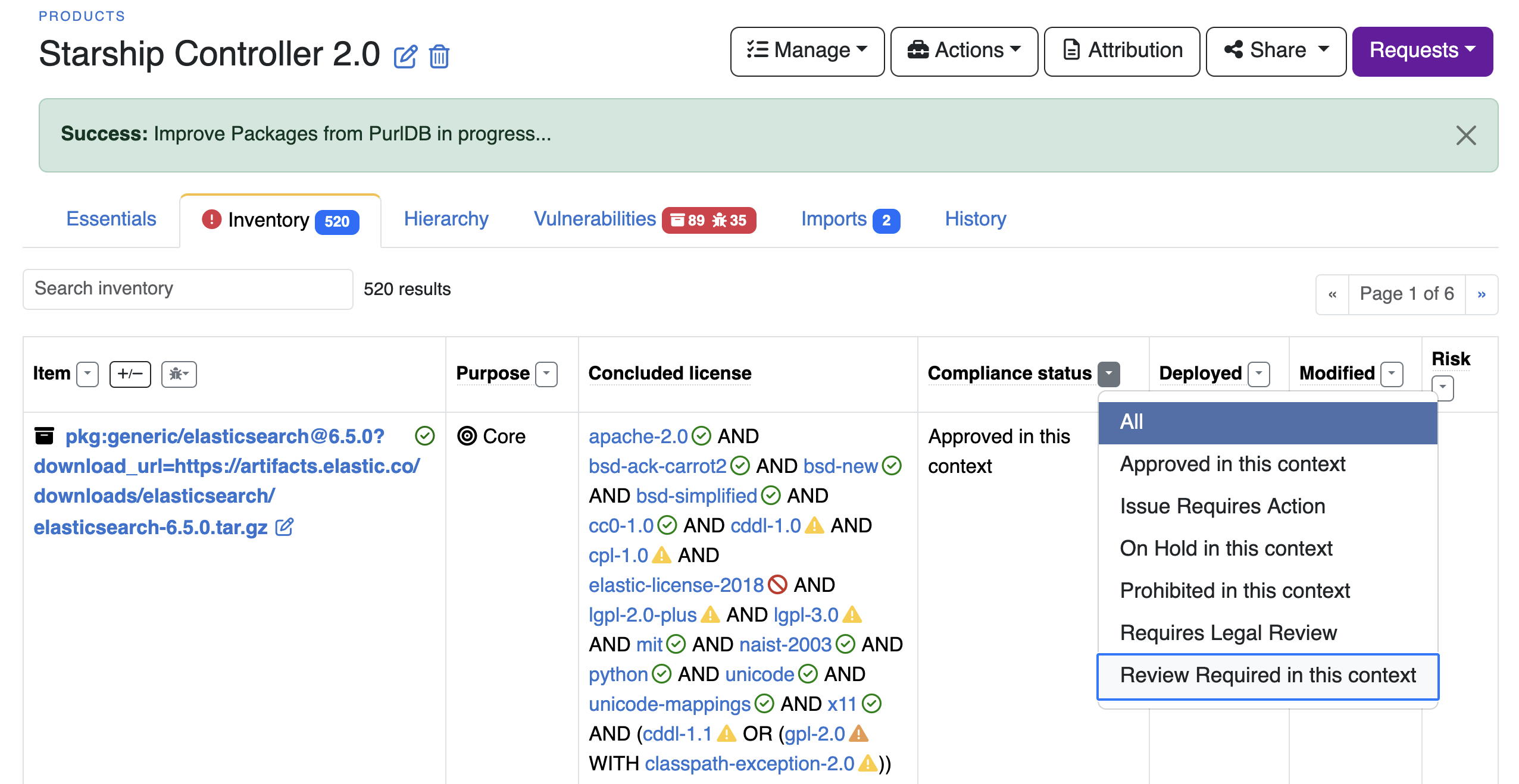The width and height of the screenshot is (1519, 784).
Task: Go to the previous page arrow
Action: (1332, 294)
